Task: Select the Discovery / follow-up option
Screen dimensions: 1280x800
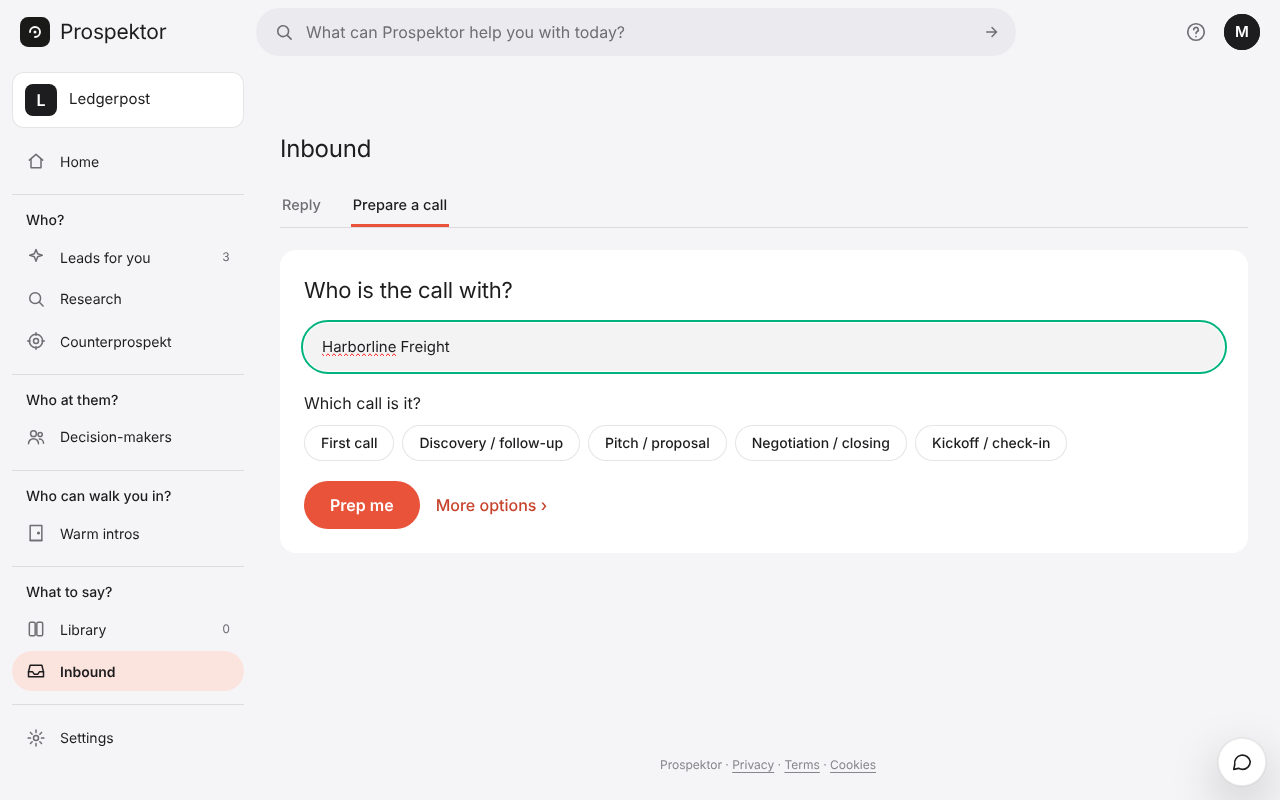Action: click(491, 443)
